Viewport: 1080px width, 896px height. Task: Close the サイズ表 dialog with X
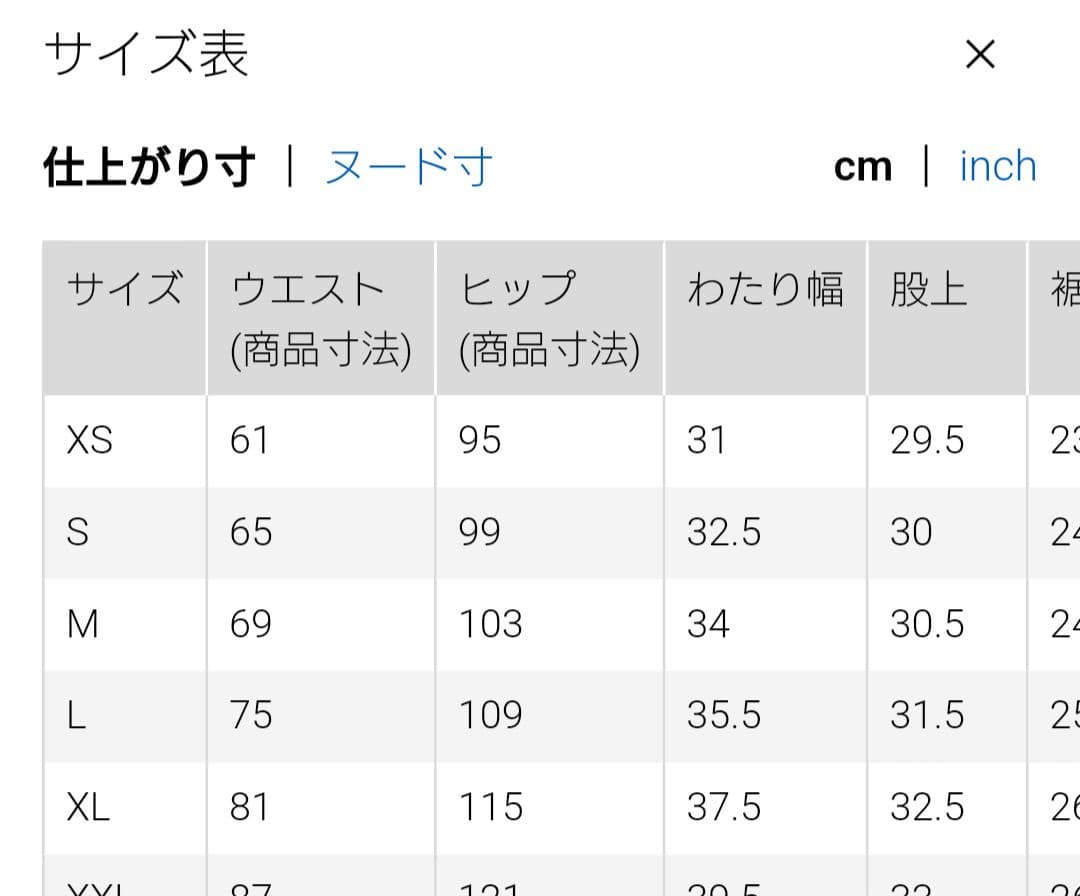coord(980,54)
